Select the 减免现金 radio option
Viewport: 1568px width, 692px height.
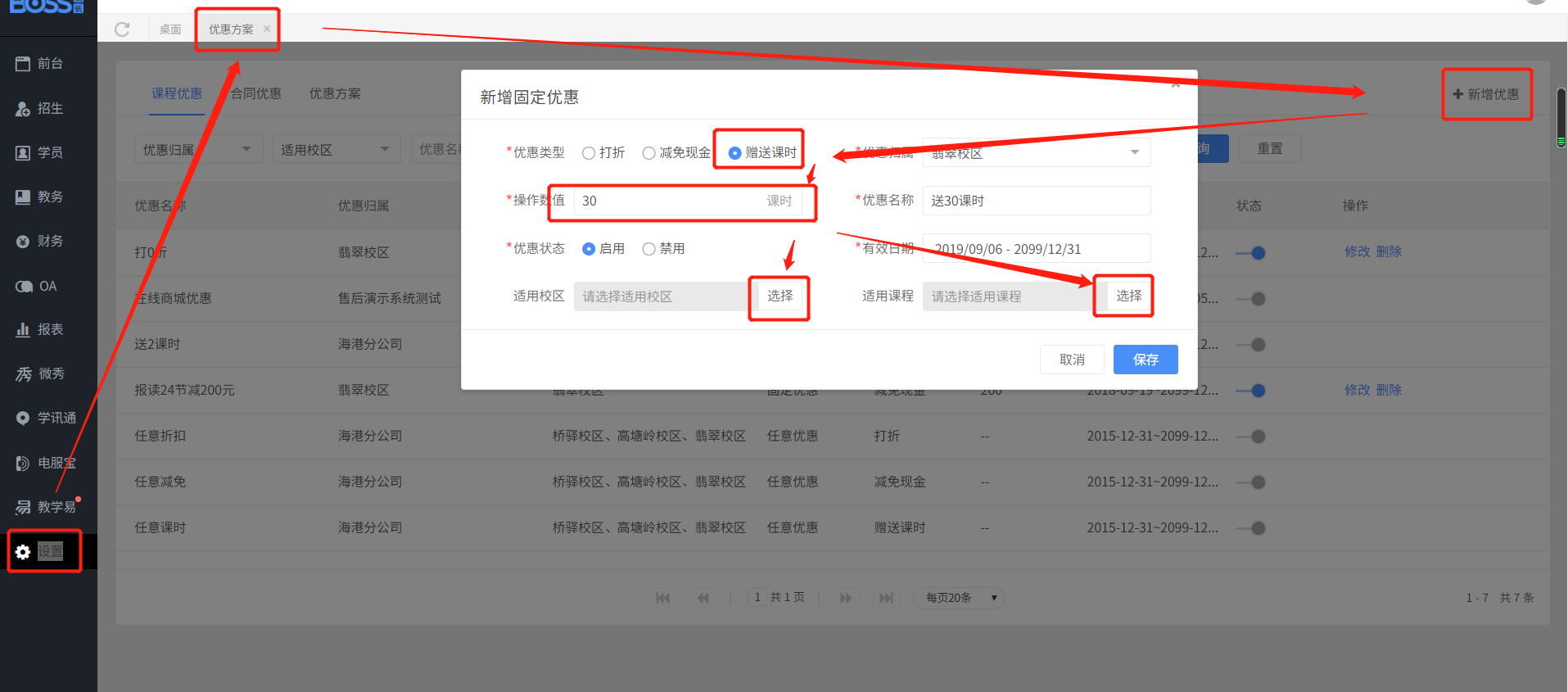[x=649, y=153]
